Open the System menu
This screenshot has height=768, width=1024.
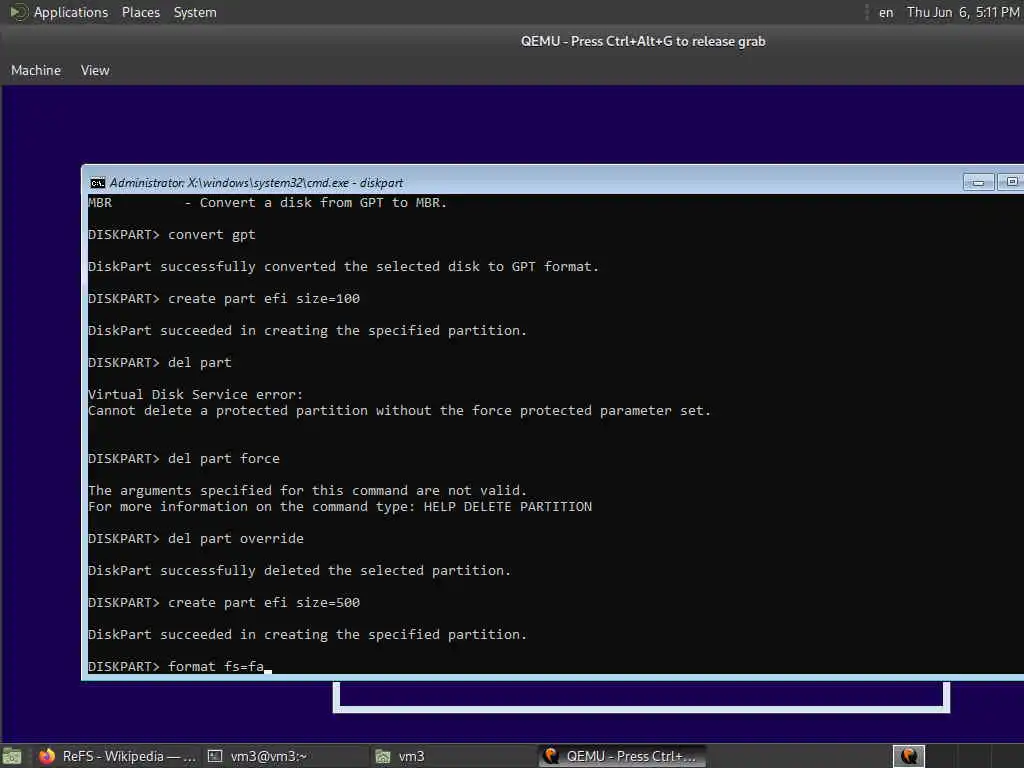click(195, 12)
